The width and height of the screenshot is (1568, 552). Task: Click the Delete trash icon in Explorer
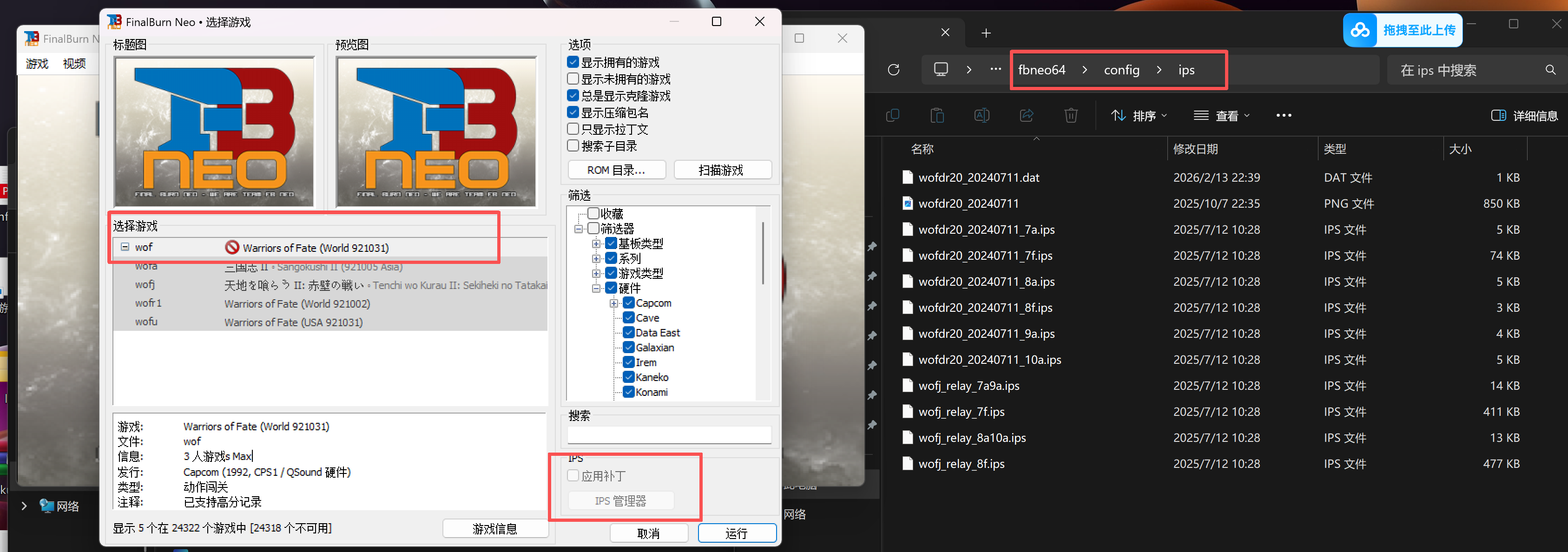pyautogui.click(x=1071, y=115)
